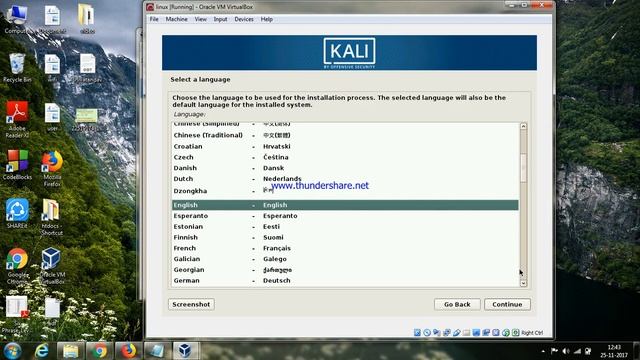Select Finnish language row

click(x=345, y=237)
